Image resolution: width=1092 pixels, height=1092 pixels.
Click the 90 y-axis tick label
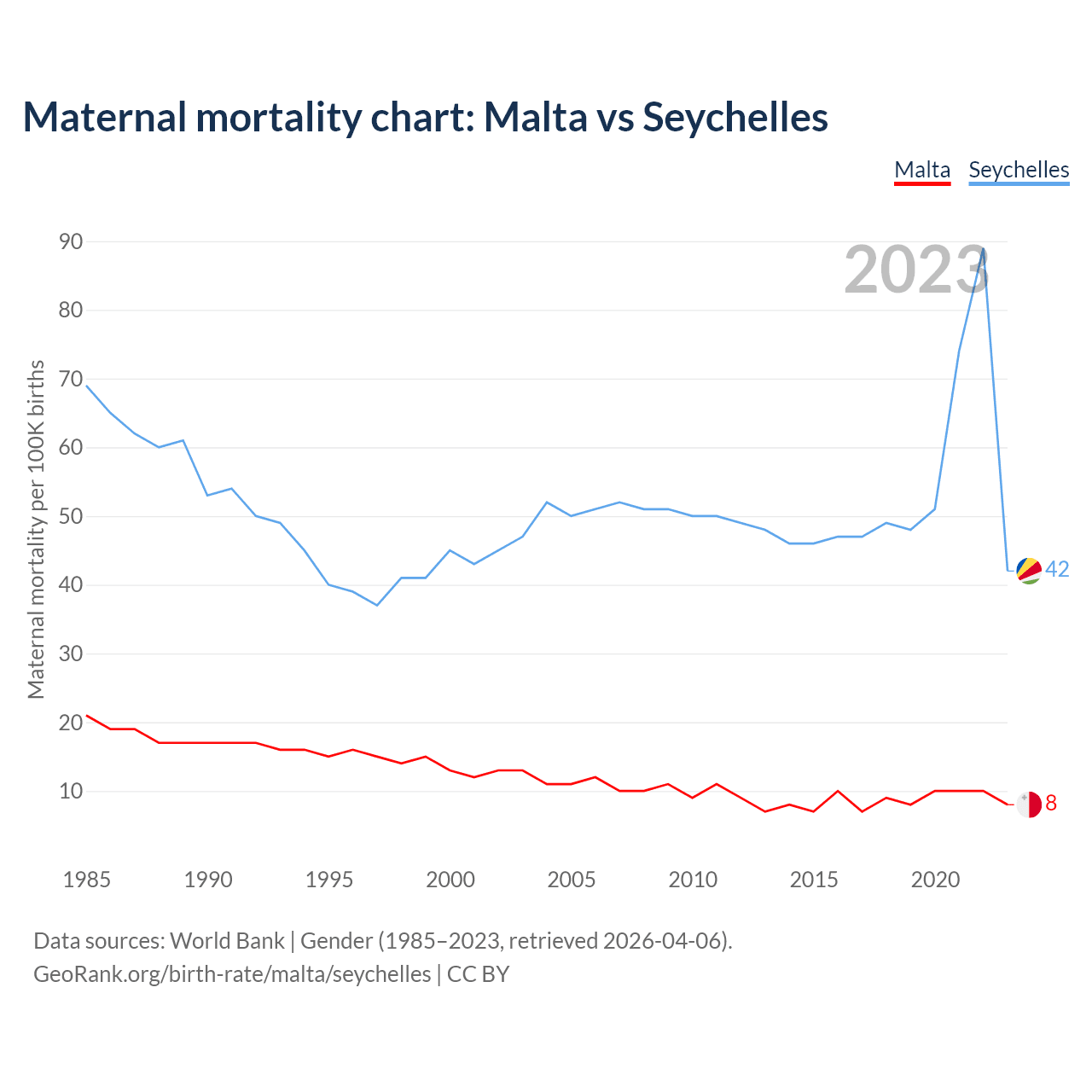click(x=71, y=242)
